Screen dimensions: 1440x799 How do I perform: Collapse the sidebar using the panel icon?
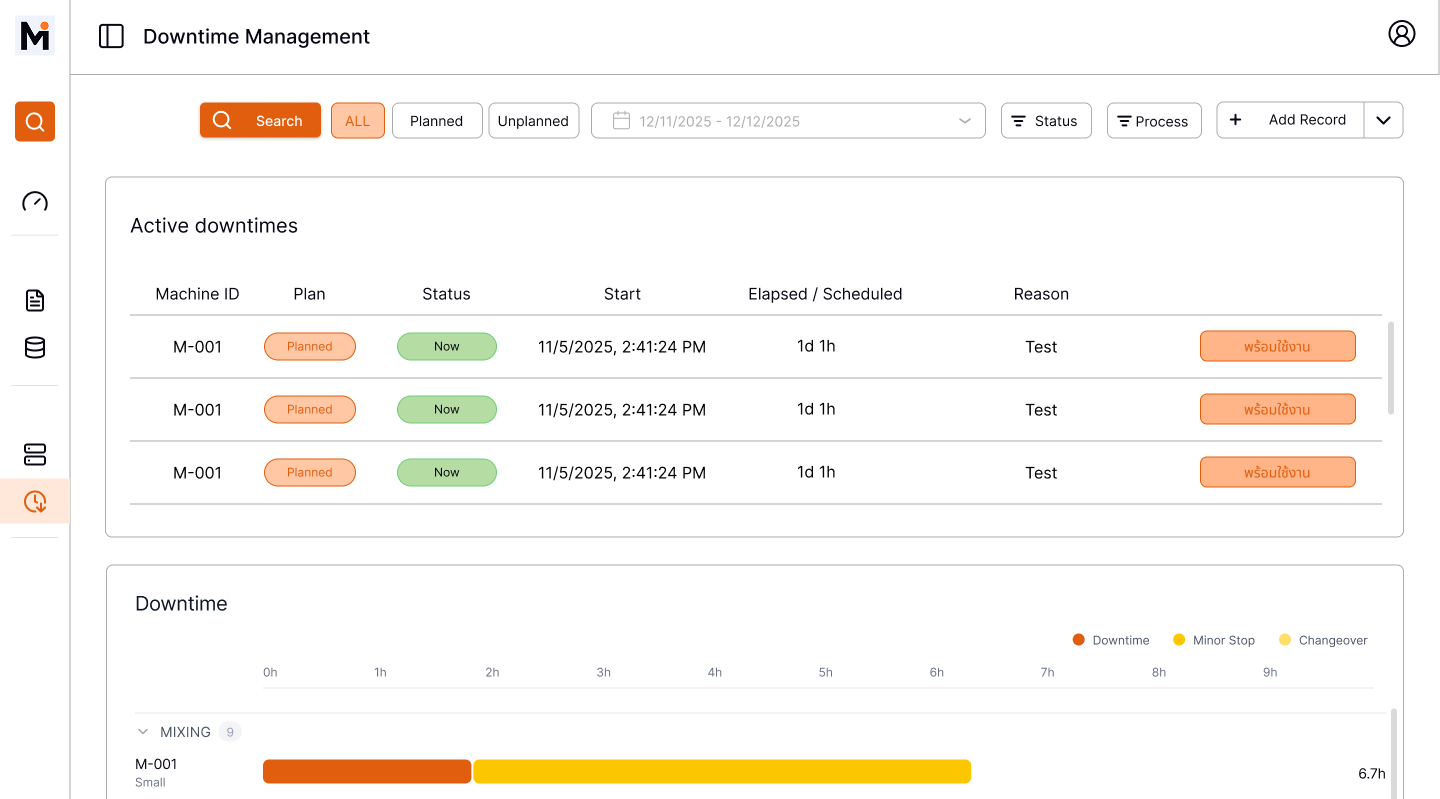click(x=111, y=36)
